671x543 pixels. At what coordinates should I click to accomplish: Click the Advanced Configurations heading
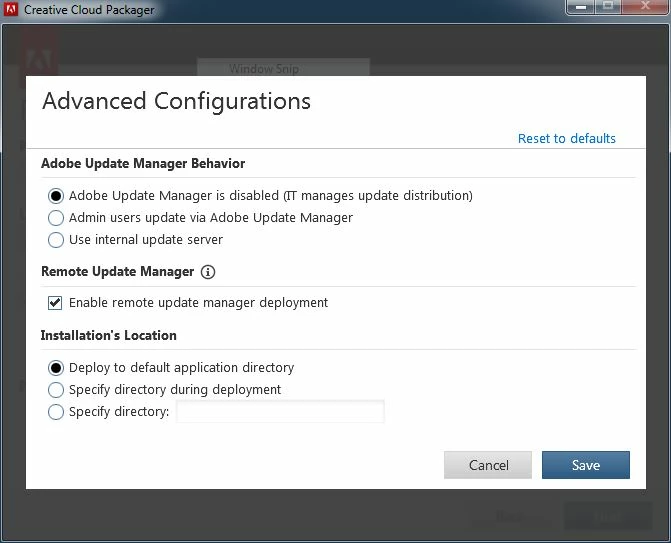[x=176, y=101]
